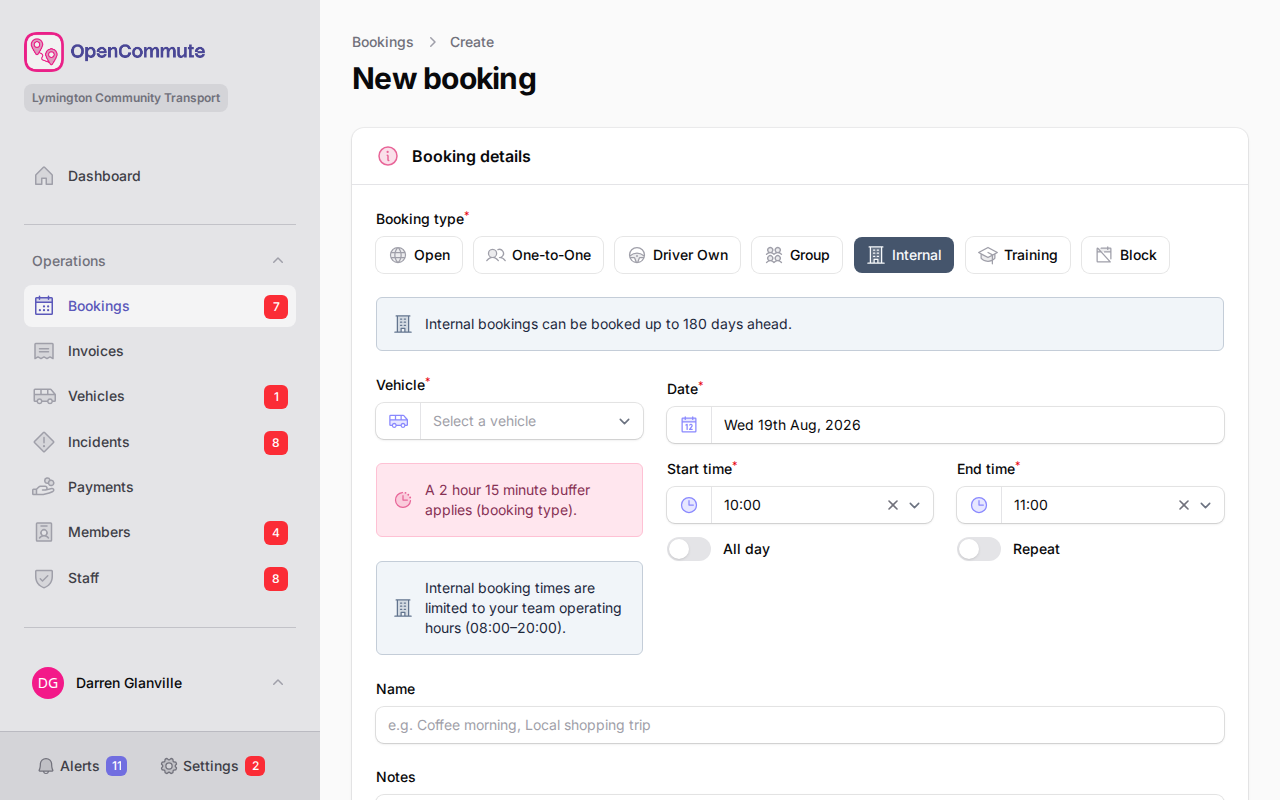Click the Alerts button label
The image size is (1280, 800).
tap(80, 766)
